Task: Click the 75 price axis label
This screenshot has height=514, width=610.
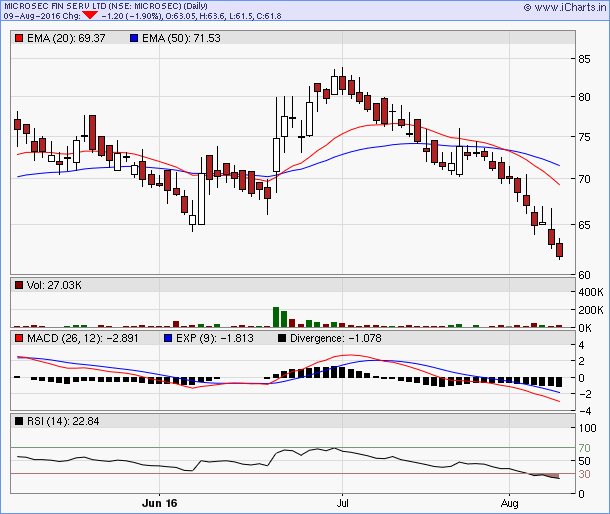Action: click(x=584, y=137)
